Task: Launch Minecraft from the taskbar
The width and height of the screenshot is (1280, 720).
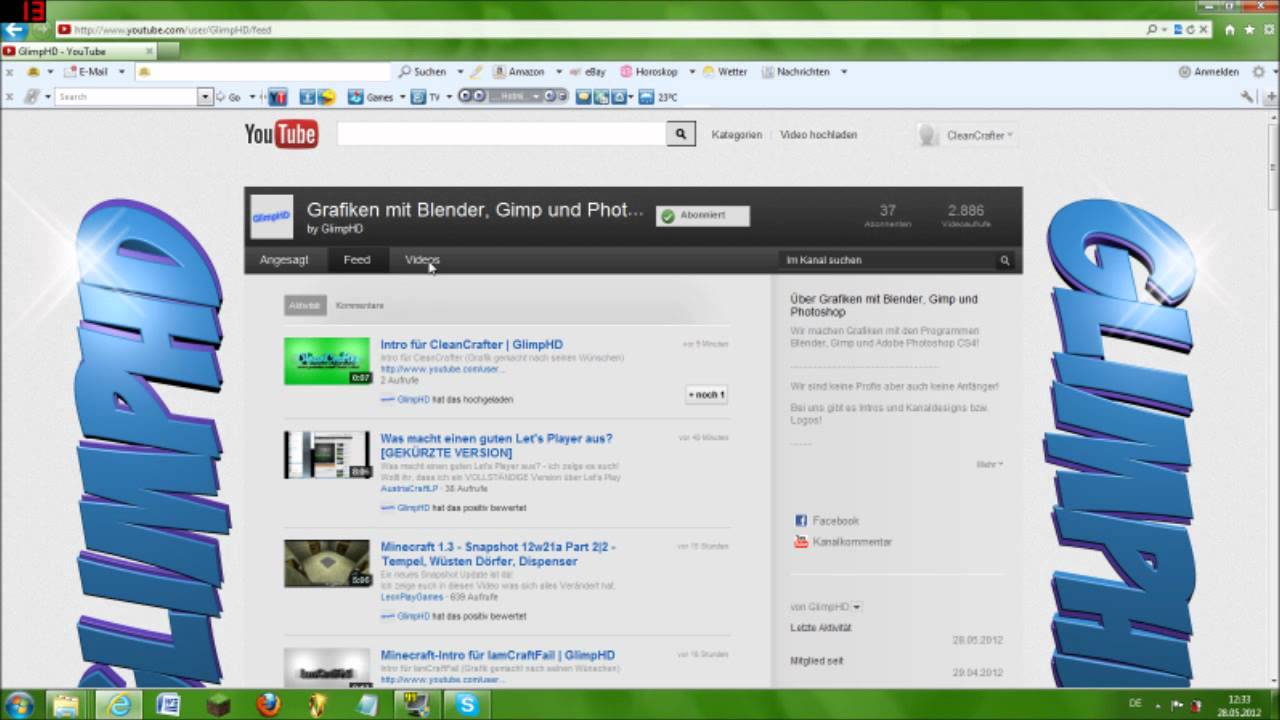Action: (x=218, y=705)
